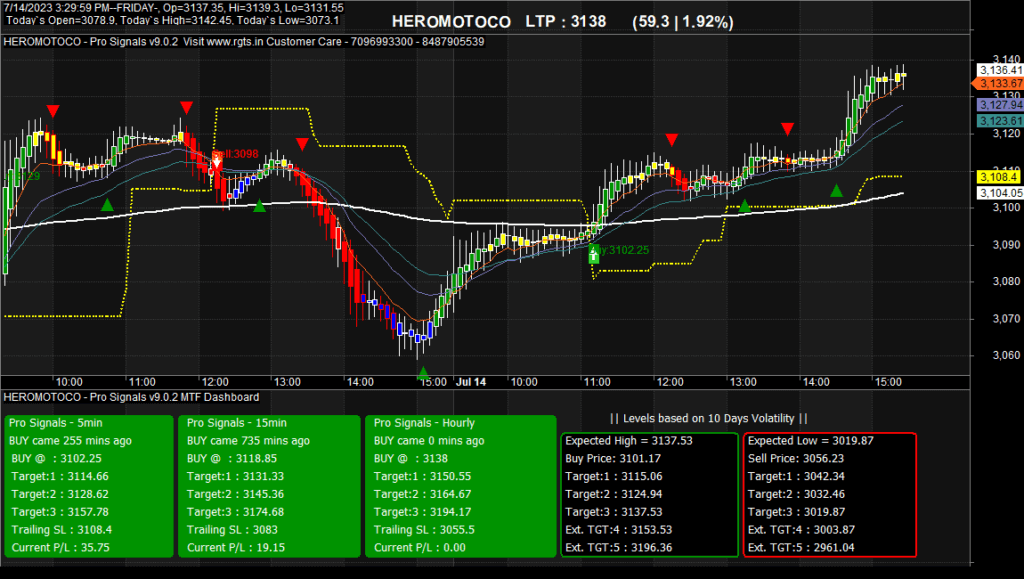The image size is (1024, 579).
Task: Click the 'Pro Signals v9.0.2 MTF Dashboard' title
Action: [x=174, y=397]
